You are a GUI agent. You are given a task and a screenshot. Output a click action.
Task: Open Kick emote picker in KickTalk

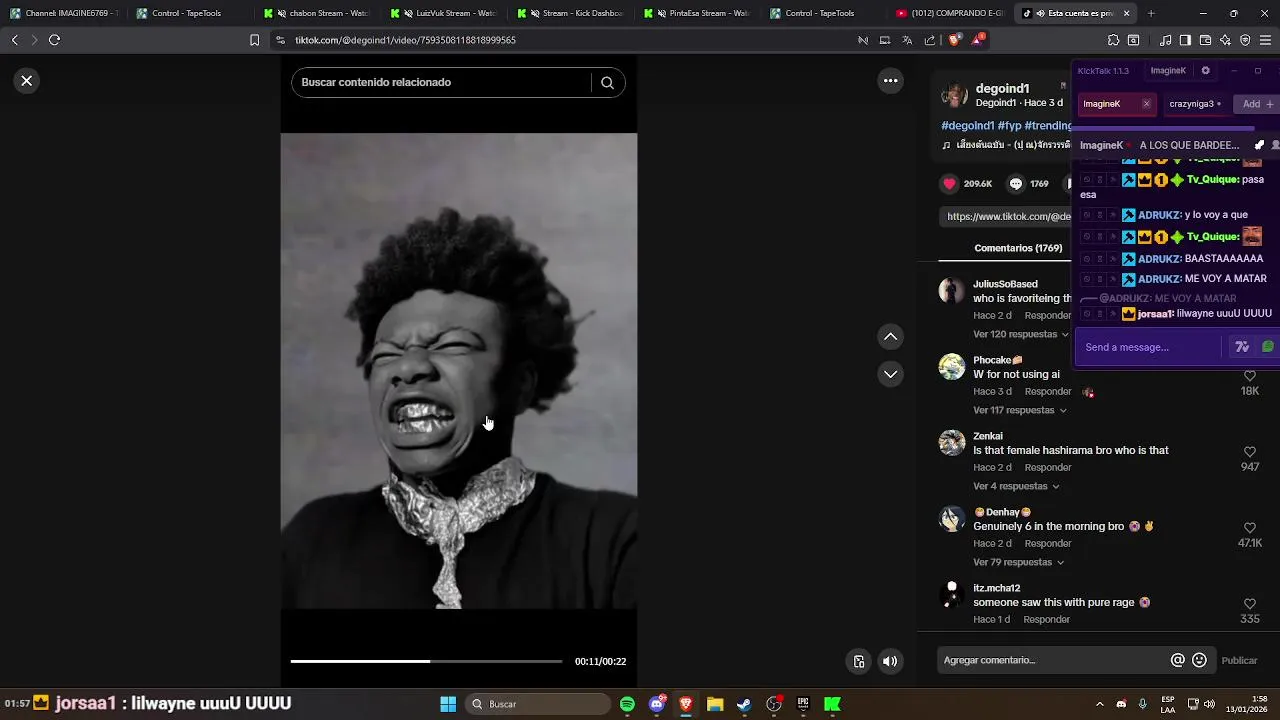pos(1268,347)
